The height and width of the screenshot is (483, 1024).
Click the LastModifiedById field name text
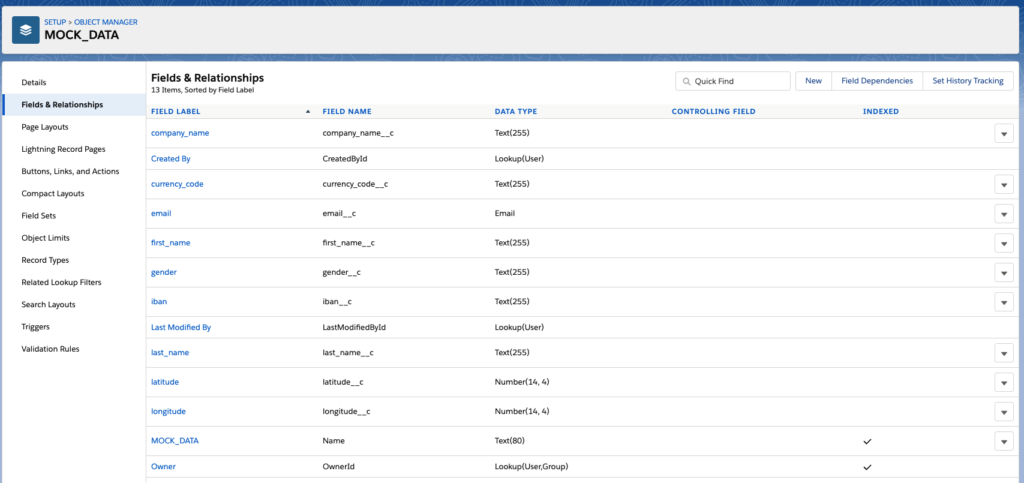(355, 328)
